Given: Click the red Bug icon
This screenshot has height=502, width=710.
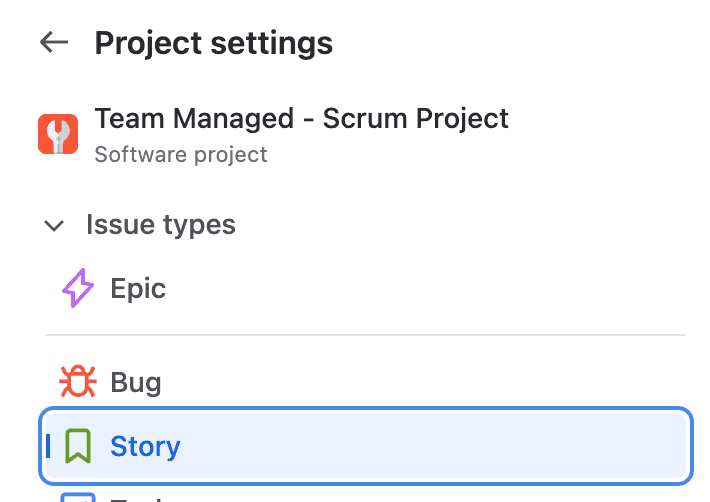Looking at the screenshot, I should 77,382.
